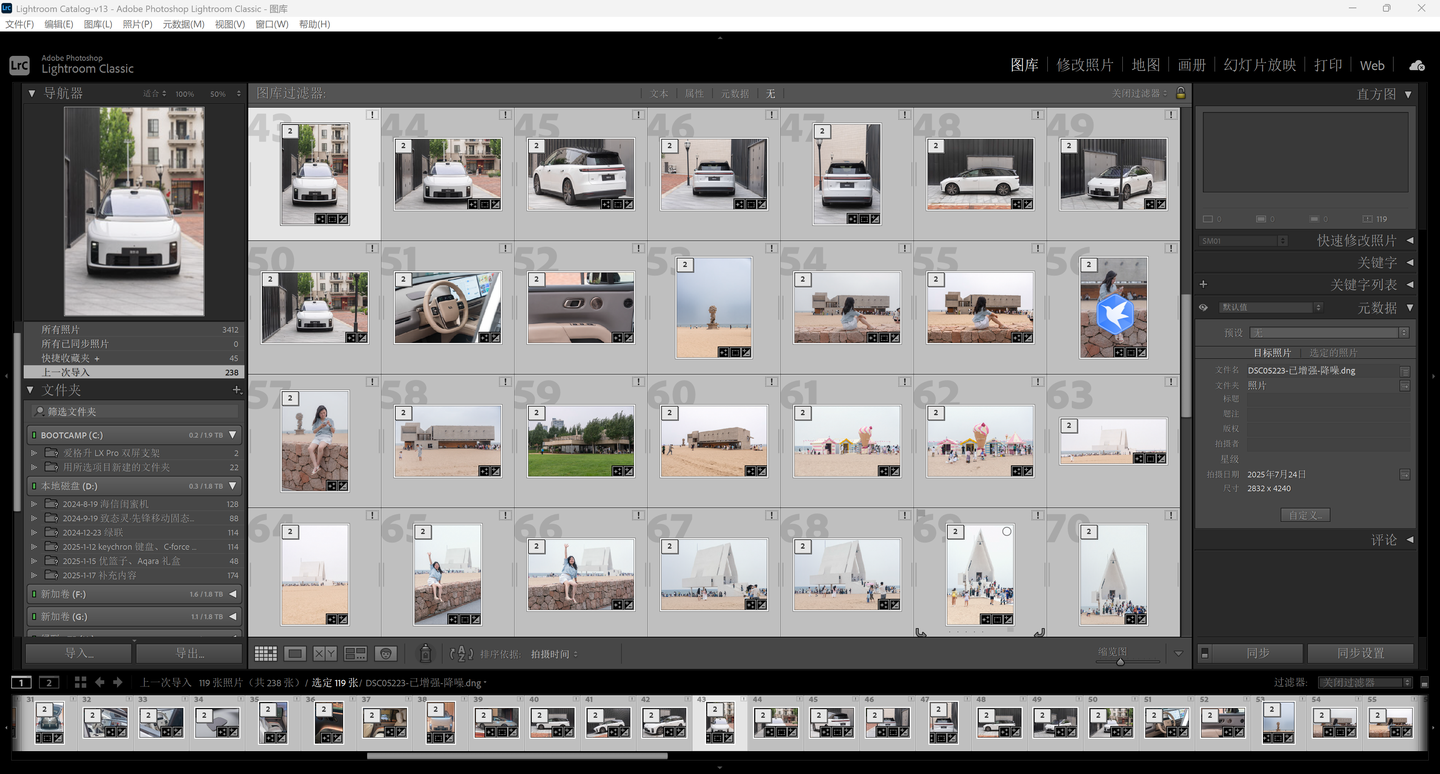Click the stack badge on photo 43
Image resolution: width=1440 pixels, height=774 pixels.
pyautogui.click(x=290, y=131)
